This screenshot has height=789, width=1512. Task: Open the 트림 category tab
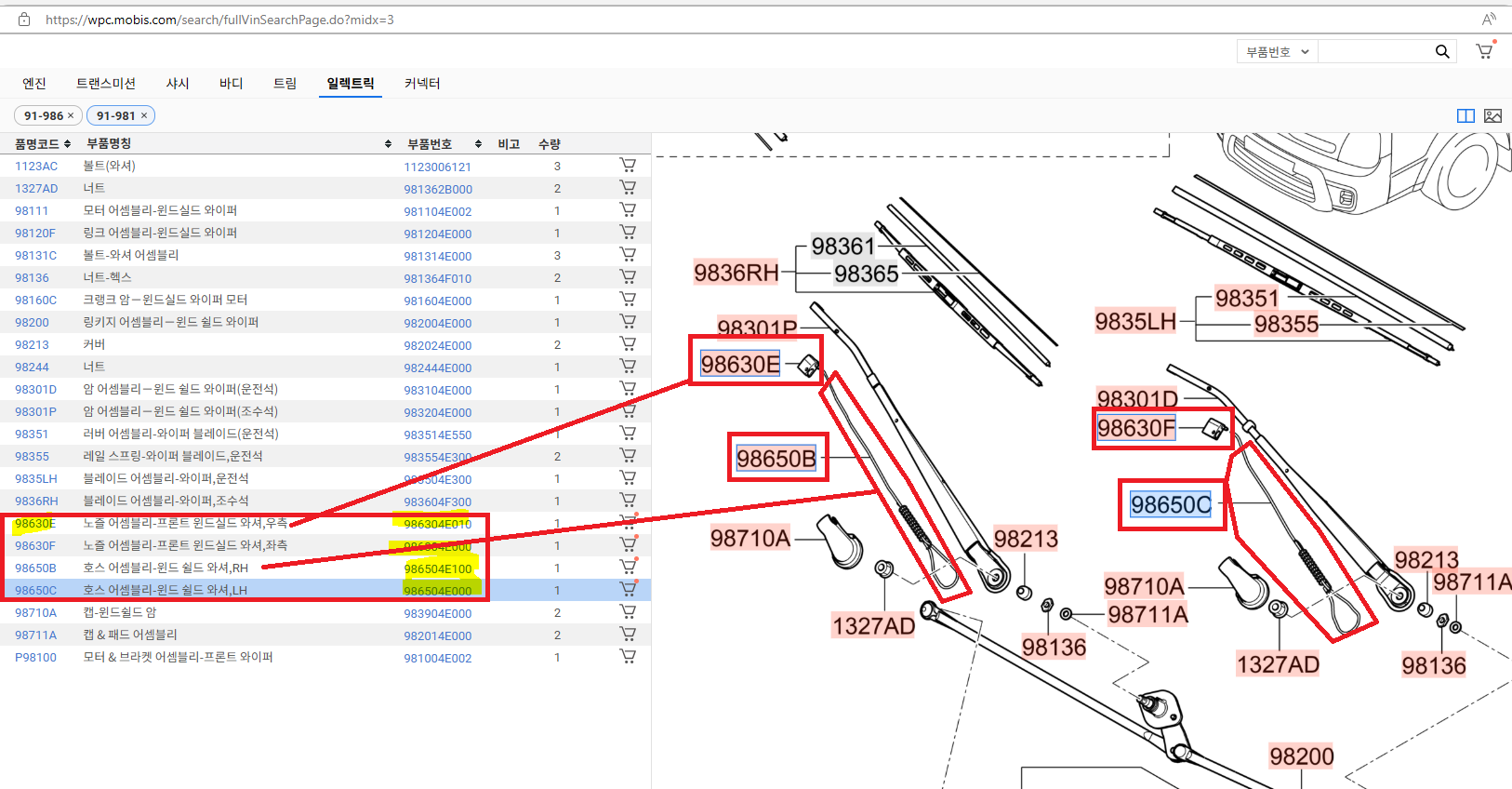tap(285, 84)
